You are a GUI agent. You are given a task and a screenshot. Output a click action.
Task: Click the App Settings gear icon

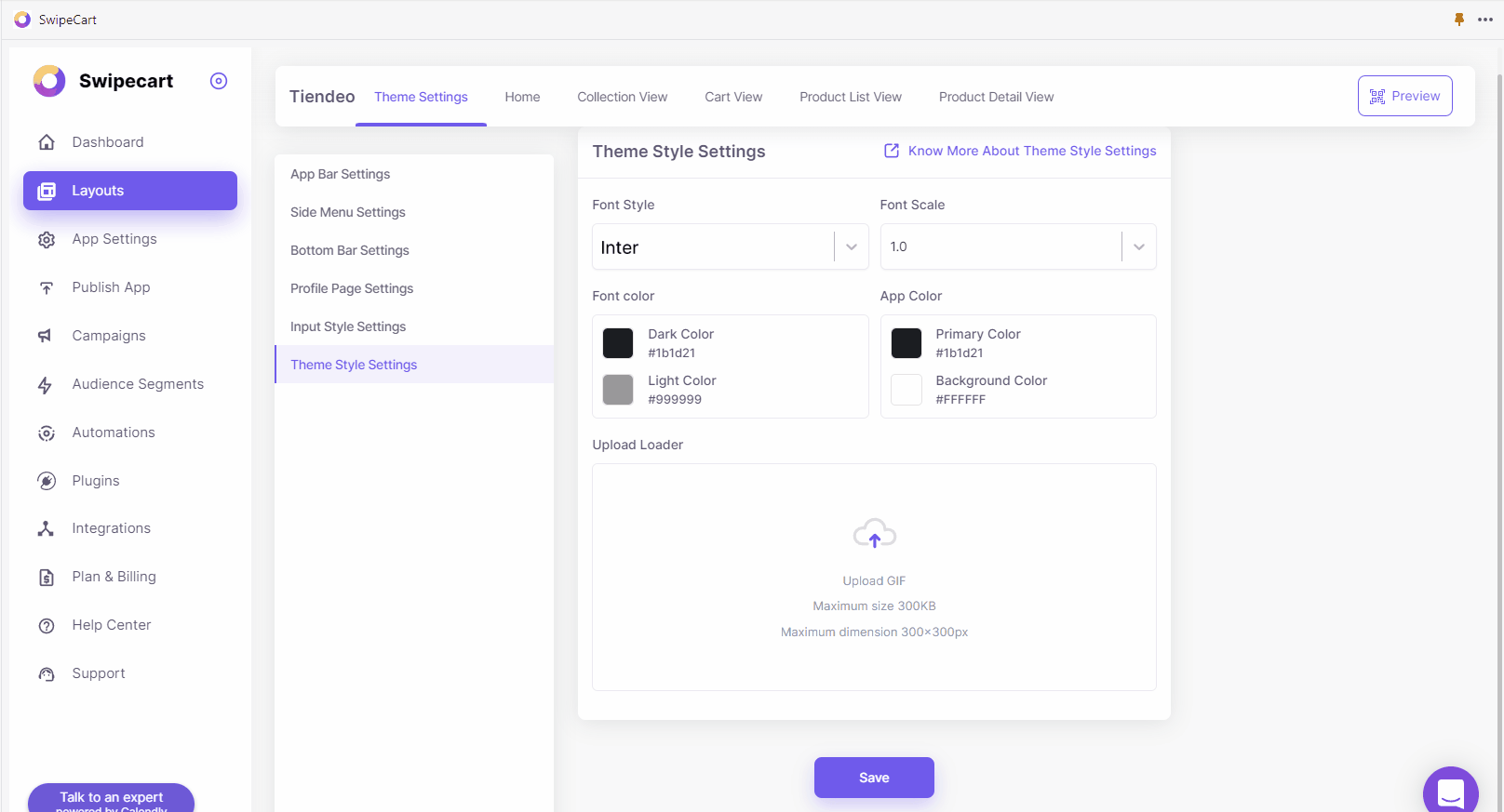tap(47, 239)
